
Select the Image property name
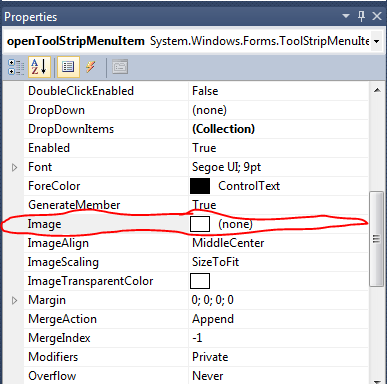[44, 224]
